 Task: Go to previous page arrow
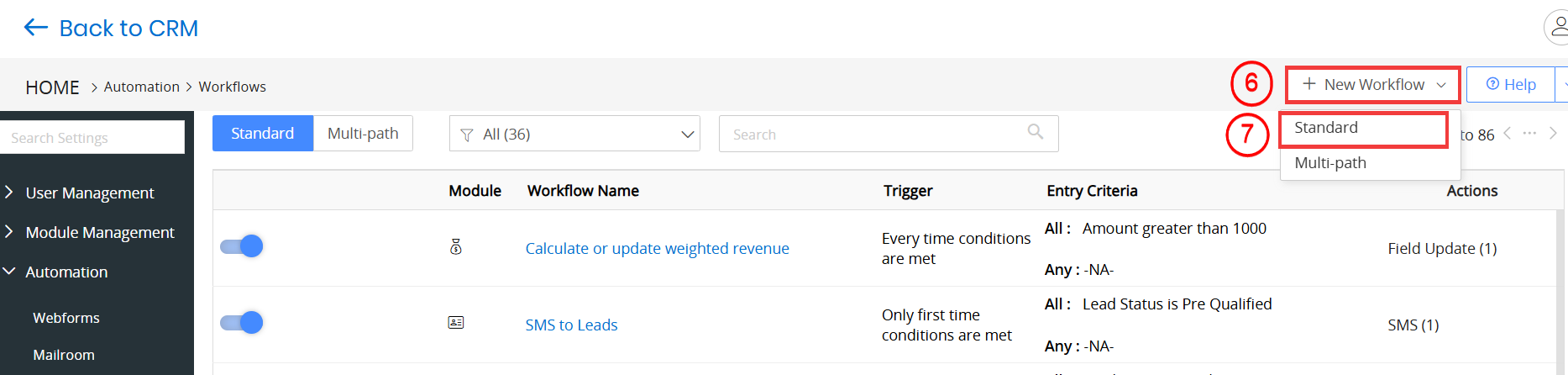click(x=1508, y=133)
